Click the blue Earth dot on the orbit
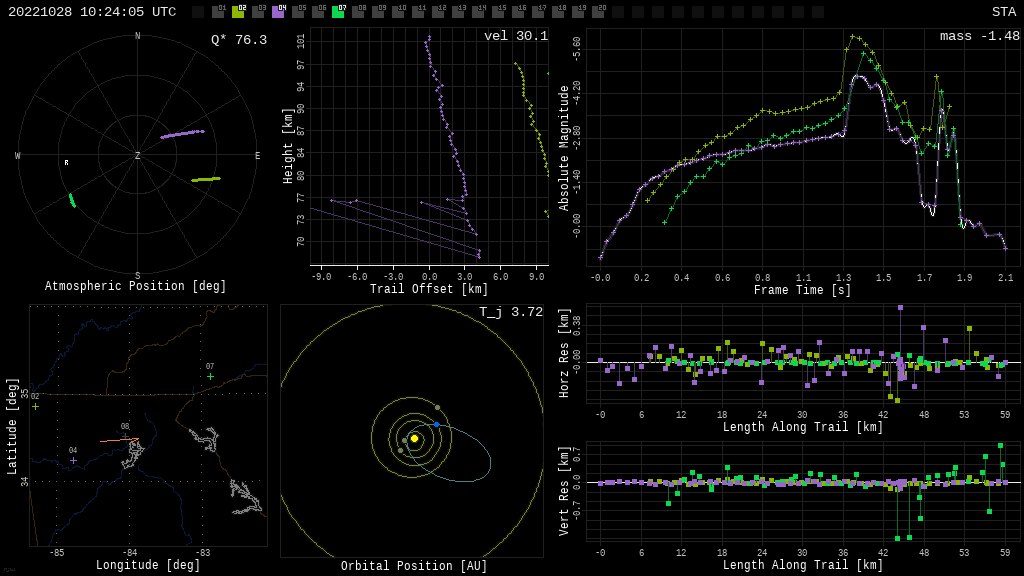 coord(436,425)
